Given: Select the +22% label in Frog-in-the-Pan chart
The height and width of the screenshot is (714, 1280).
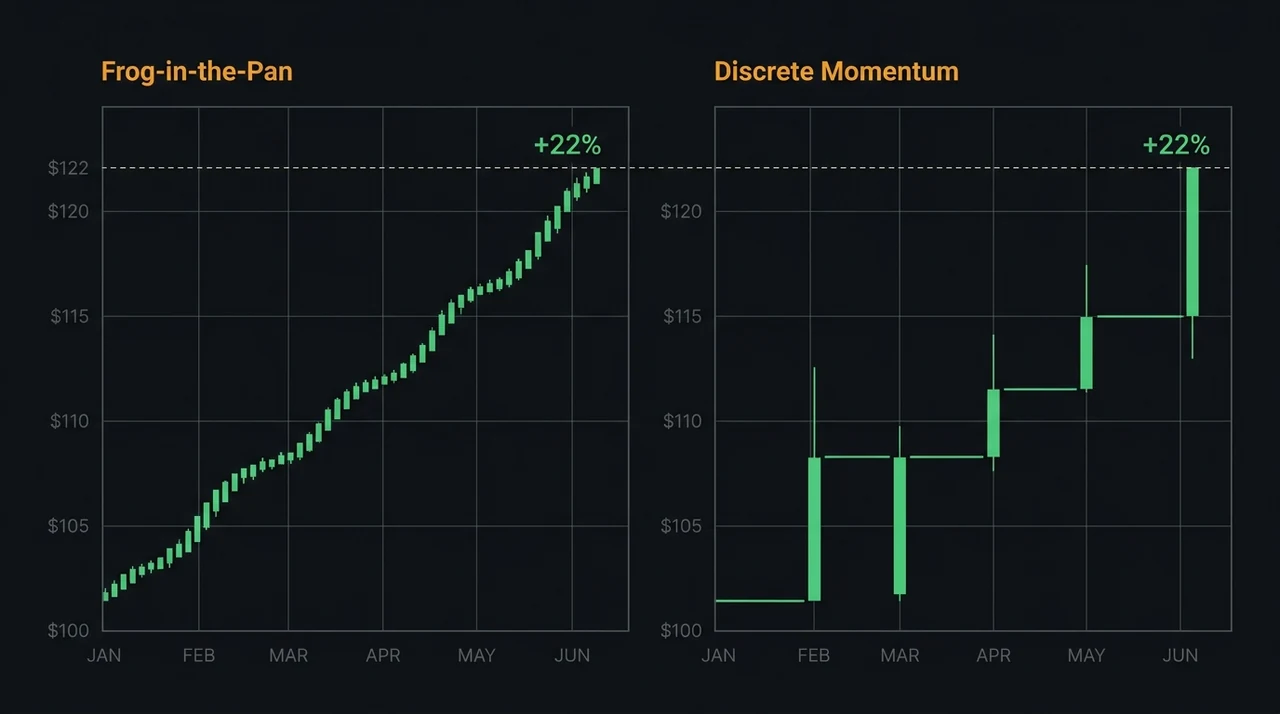Looking at the screenshot, I should click(567, 145).
